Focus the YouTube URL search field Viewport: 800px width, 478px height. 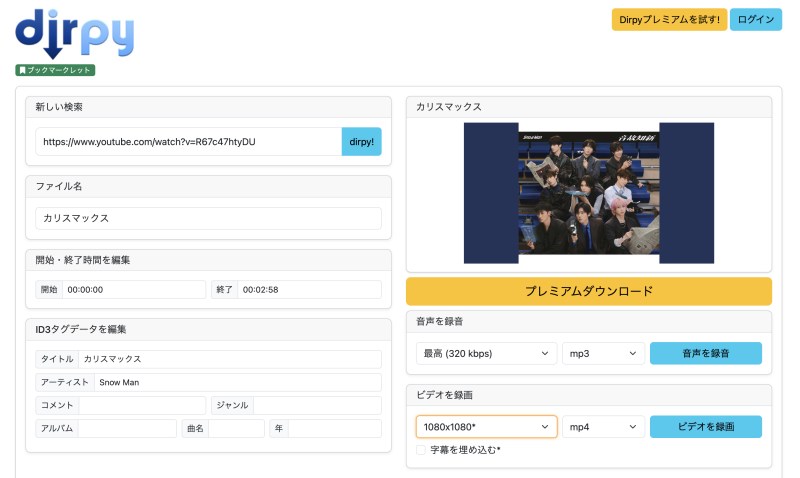tap(188, 142)
